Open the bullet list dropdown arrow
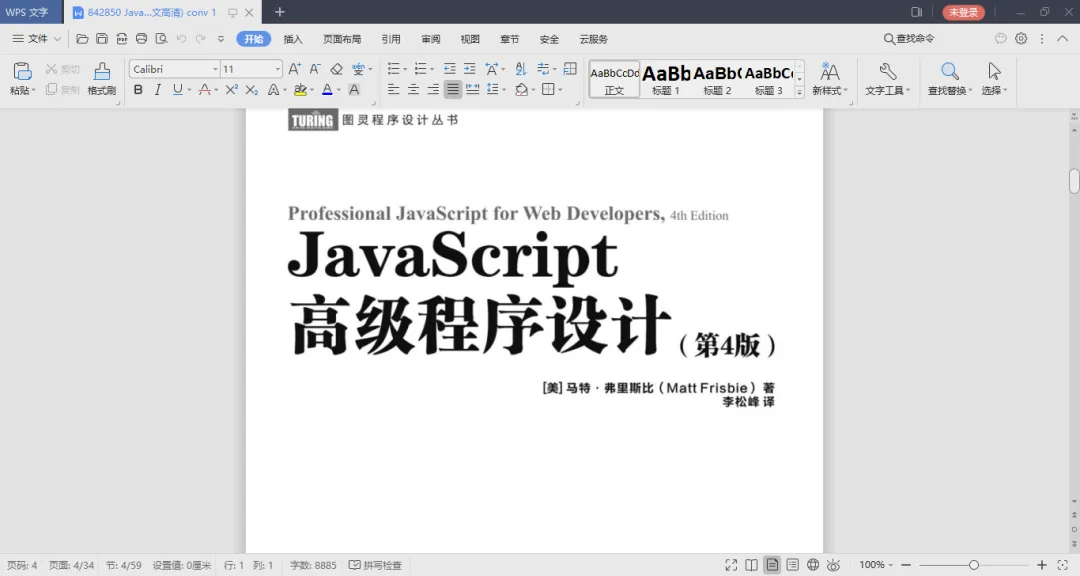Image resolution: width=1080 pixels, height=576 pixels. (405, 69)
